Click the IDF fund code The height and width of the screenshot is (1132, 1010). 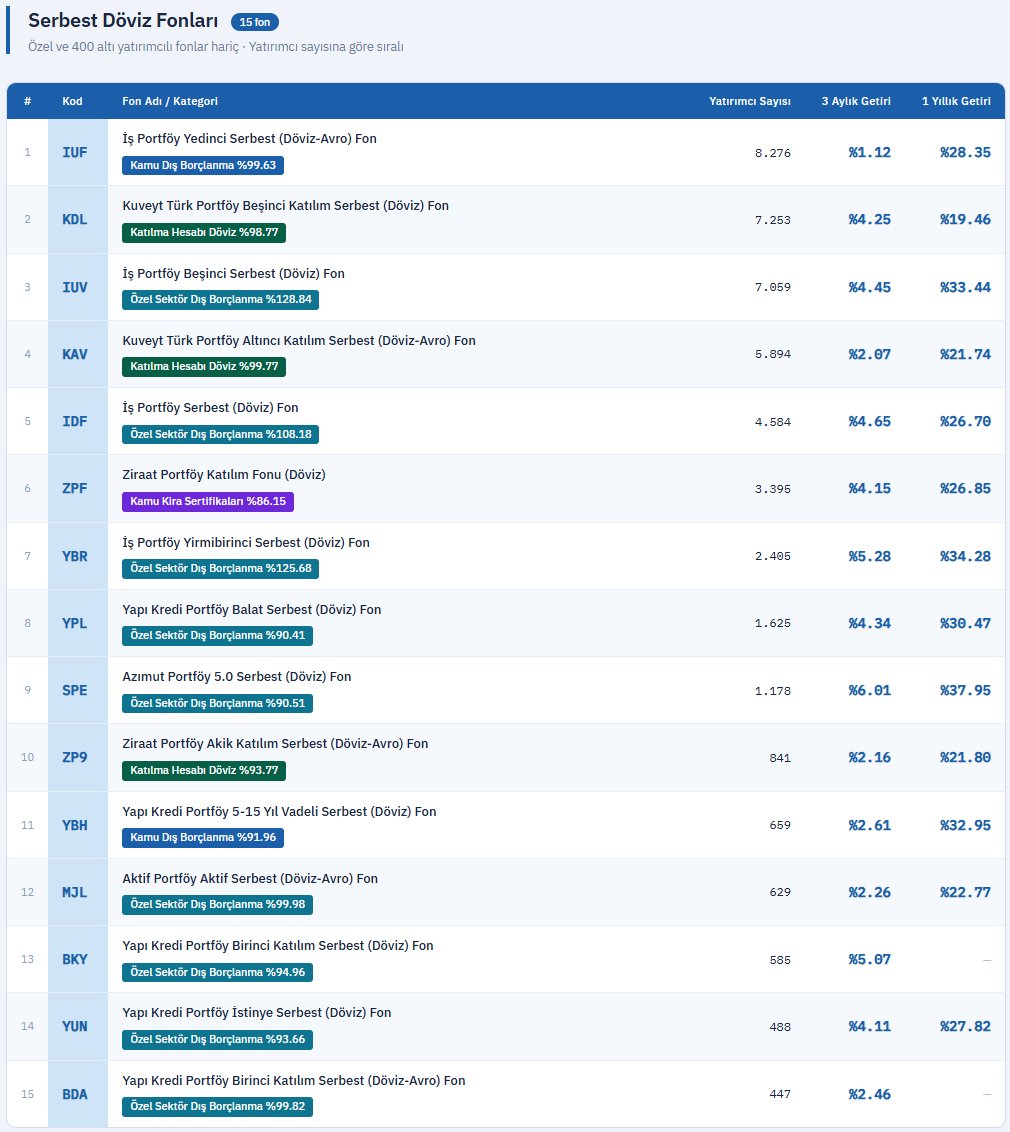click(x=74, y=422)
